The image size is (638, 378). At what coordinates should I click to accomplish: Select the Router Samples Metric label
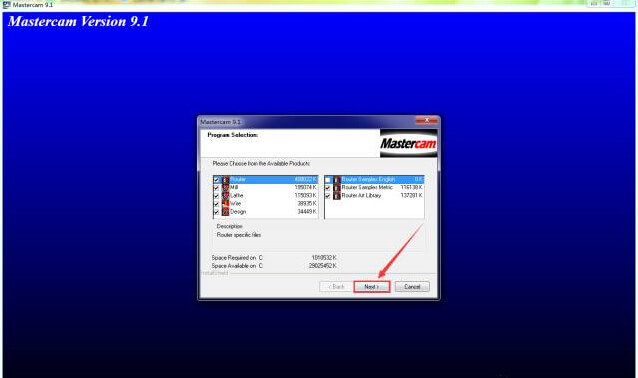tap(367, 188)
